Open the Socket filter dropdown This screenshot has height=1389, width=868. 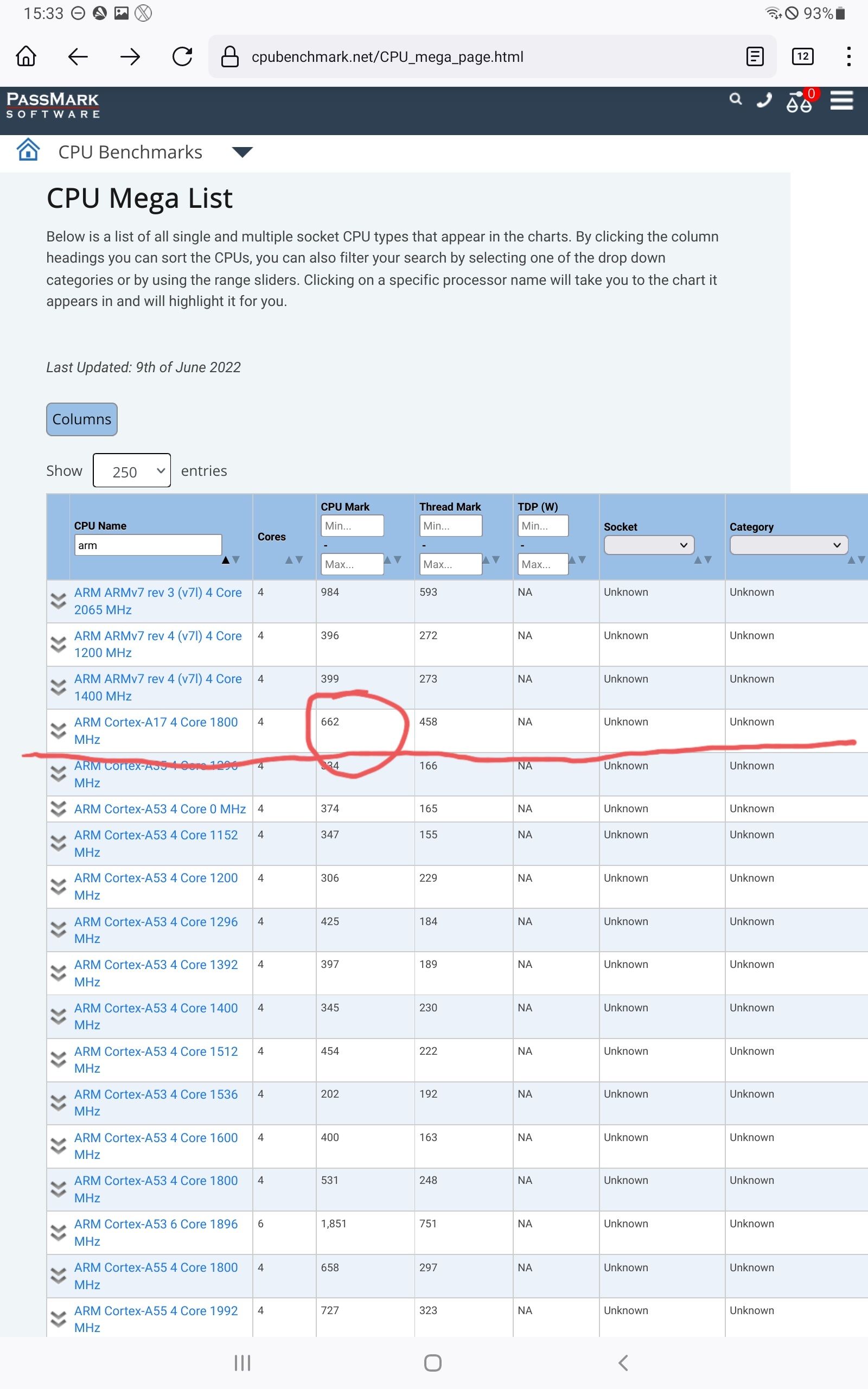coord(649,545)
